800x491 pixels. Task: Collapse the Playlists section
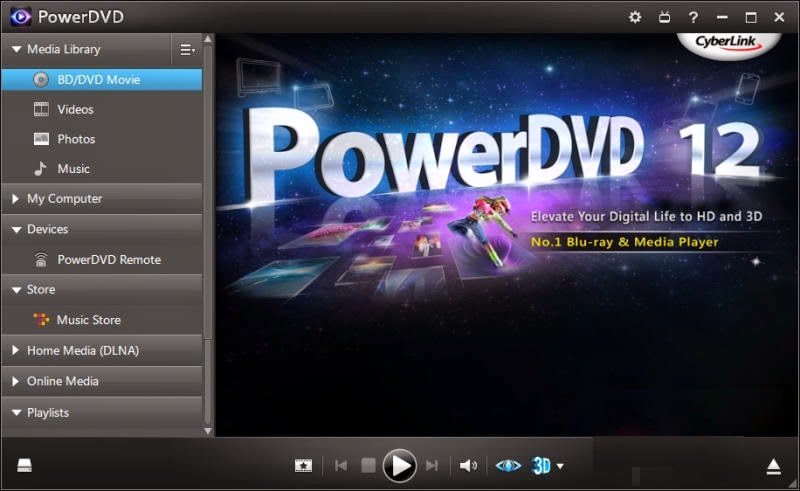16,412
